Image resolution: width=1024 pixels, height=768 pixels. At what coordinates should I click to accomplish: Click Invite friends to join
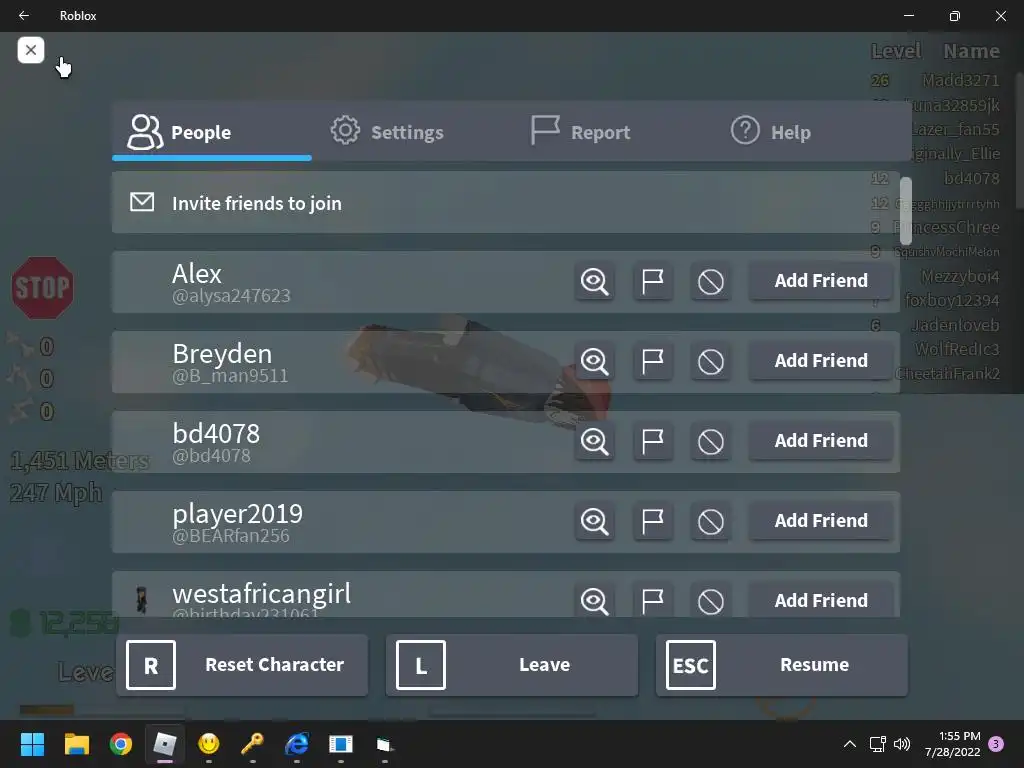tap(505, 203)
